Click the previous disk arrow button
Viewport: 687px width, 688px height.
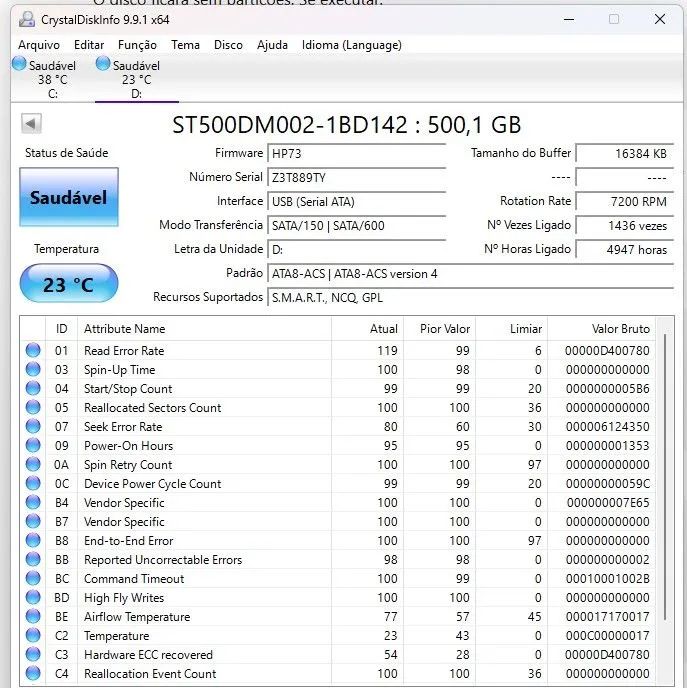click(31, 124)
